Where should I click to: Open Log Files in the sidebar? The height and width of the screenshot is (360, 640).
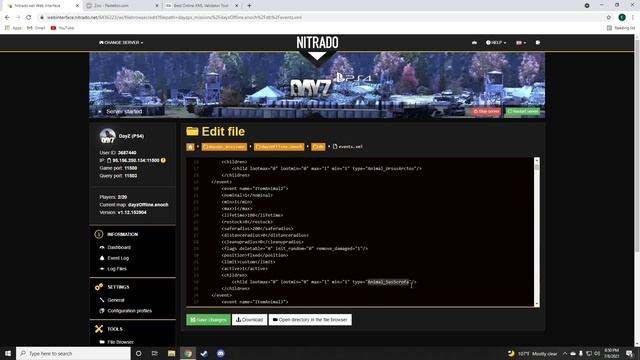tap(117, 269)
